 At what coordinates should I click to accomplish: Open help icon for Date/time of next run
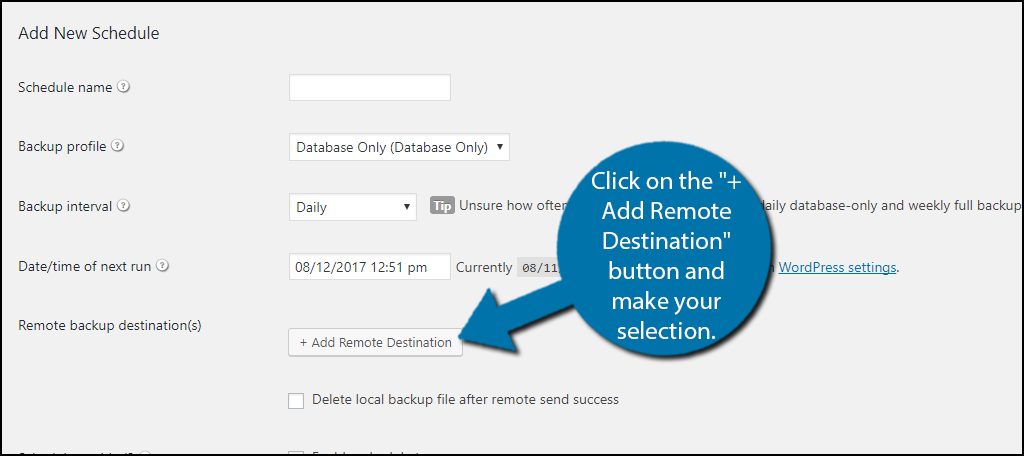click(x=163, y=266)
